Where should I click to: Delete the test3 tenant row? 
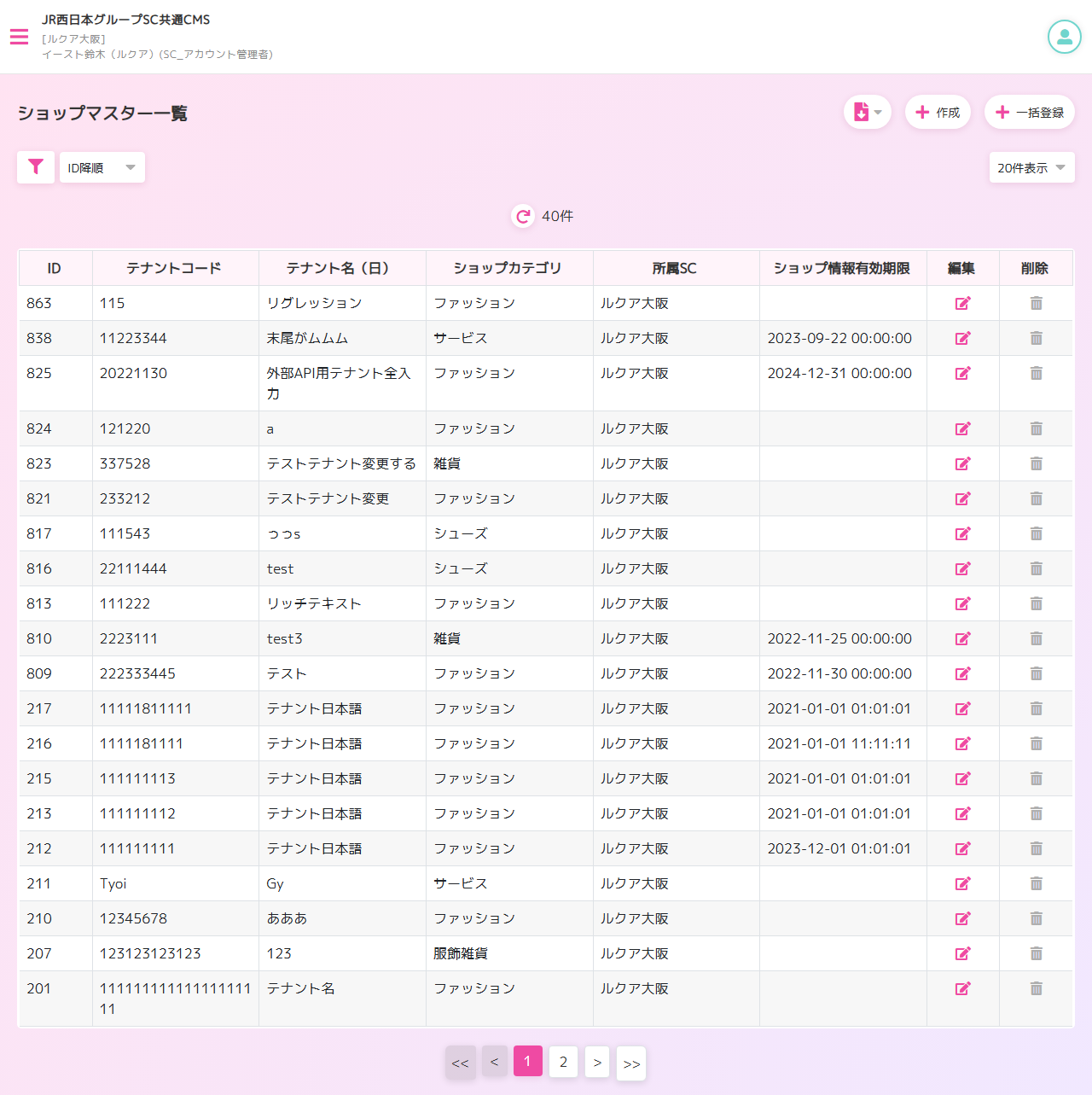pos(1036,638)
